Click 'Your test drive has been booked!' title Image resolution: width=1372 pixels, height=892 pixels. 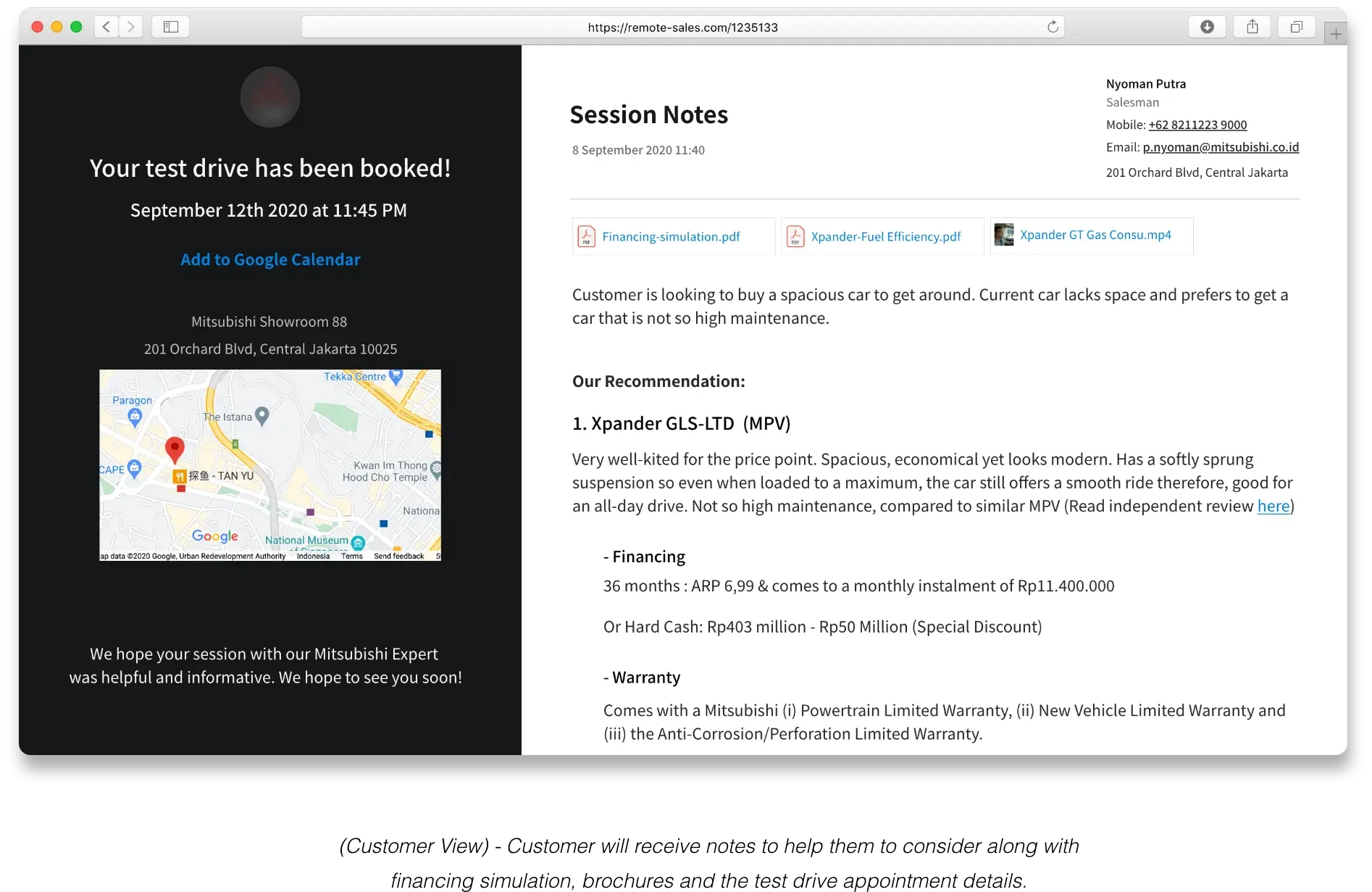(270, 168)
